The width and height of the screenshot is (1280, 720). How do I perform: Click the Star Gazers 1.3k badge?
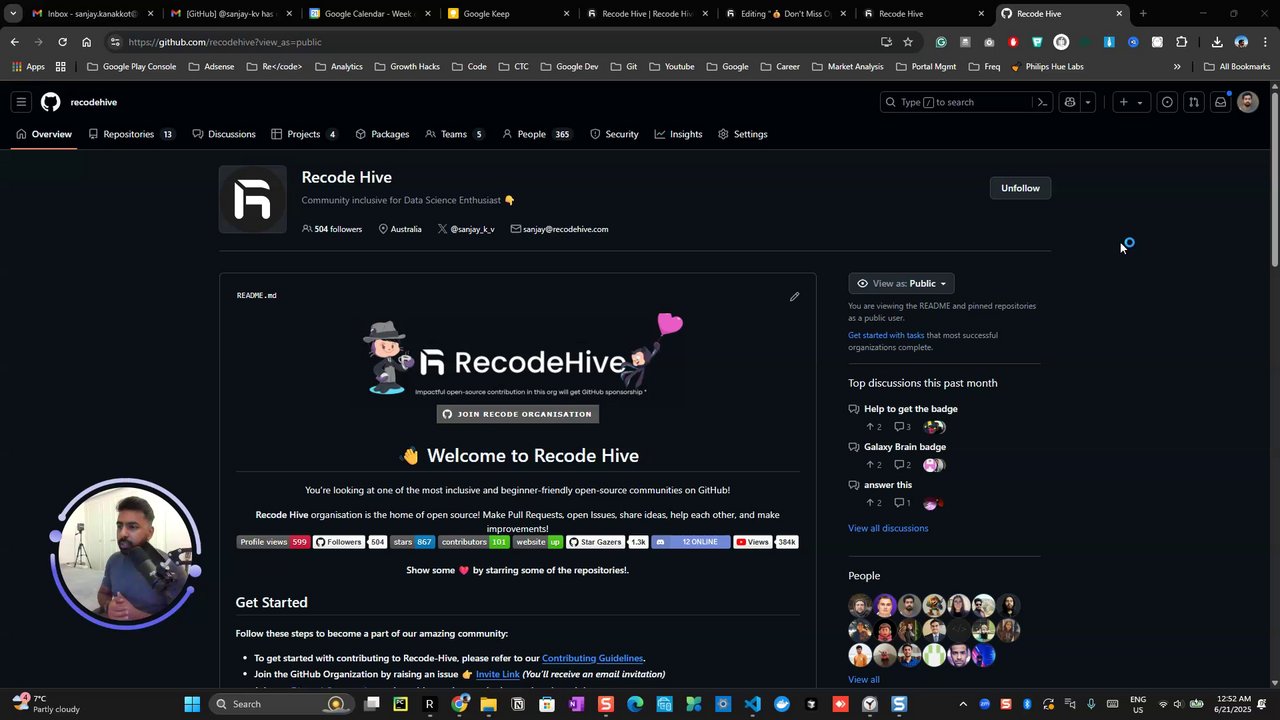[x=607, y=542]
